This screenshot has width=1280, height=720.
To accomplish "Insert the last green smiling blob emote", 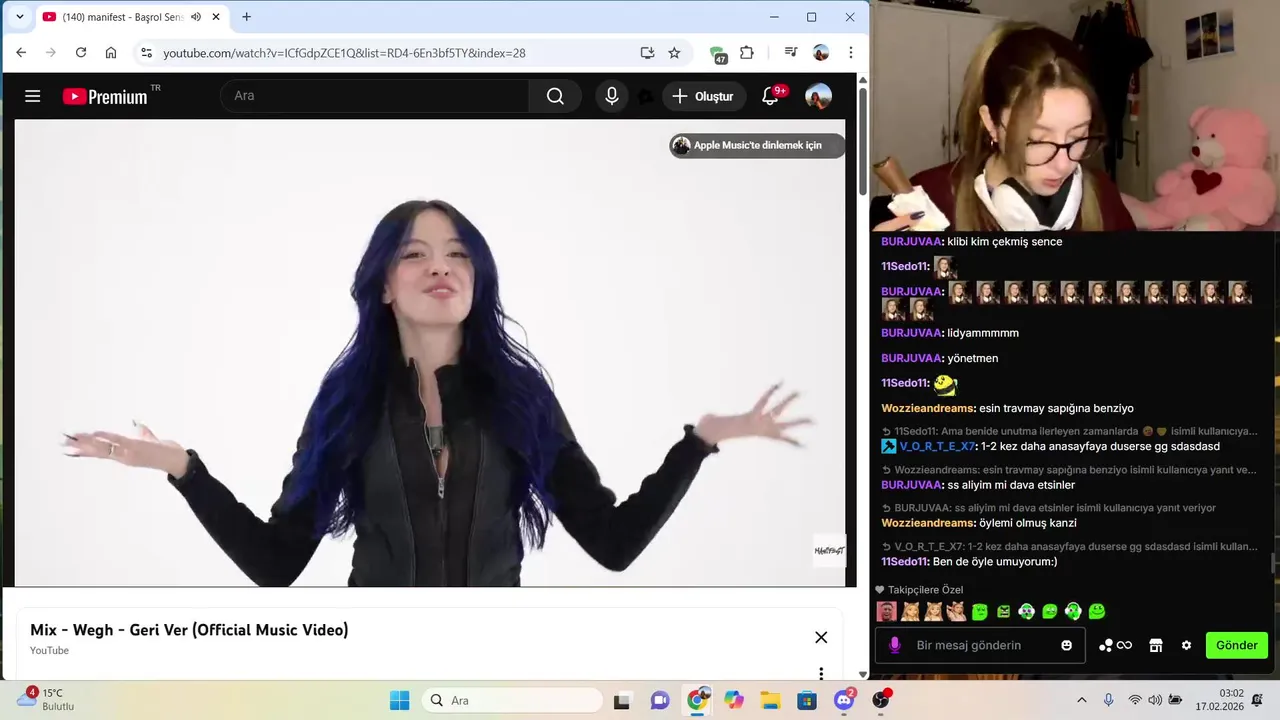I will click(1097, 611).
